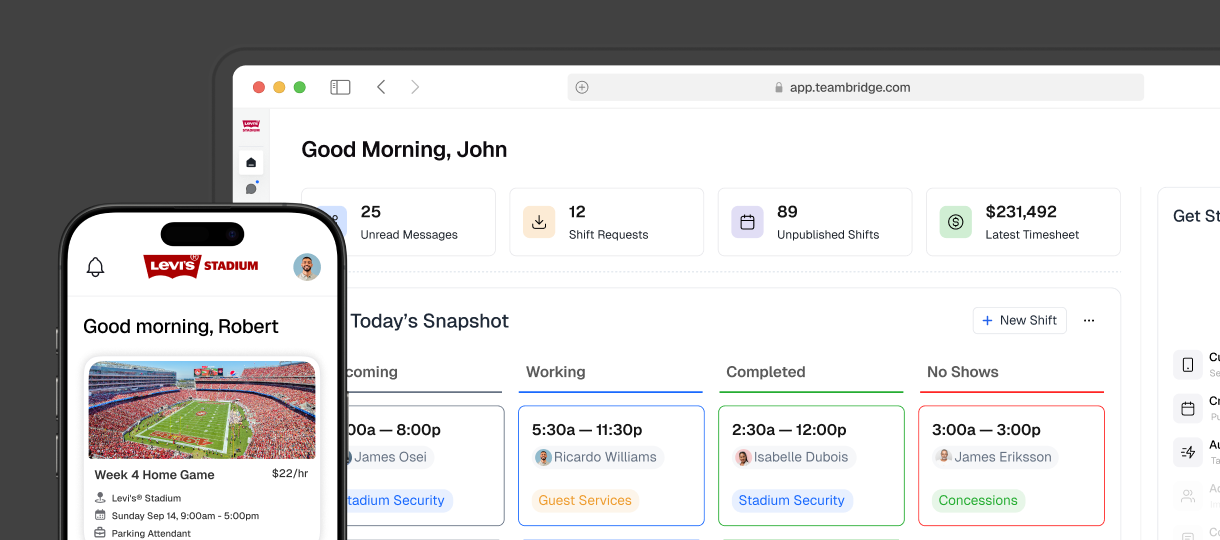1220x540 pixels.
Task: Click James Eriksson name chip
Action: [x=995, y=457]
